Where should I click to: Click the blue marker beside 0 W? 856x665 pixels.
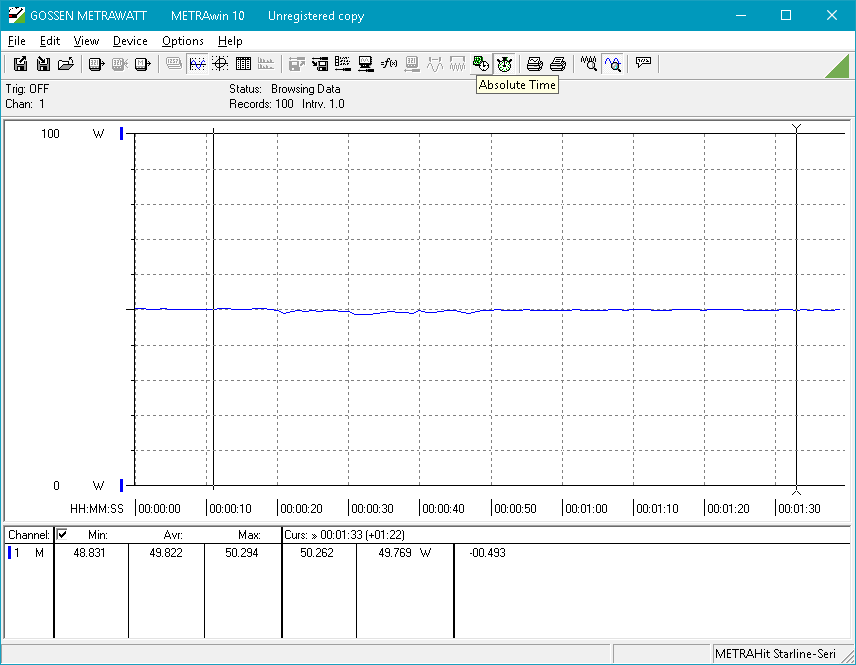(122, 485)
